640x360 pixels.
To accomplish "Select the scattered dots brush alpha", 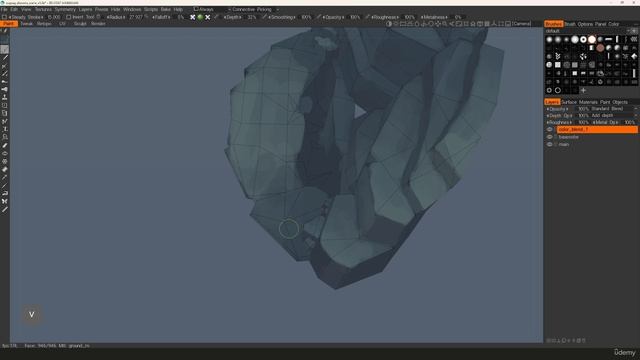I will [583, 56].
